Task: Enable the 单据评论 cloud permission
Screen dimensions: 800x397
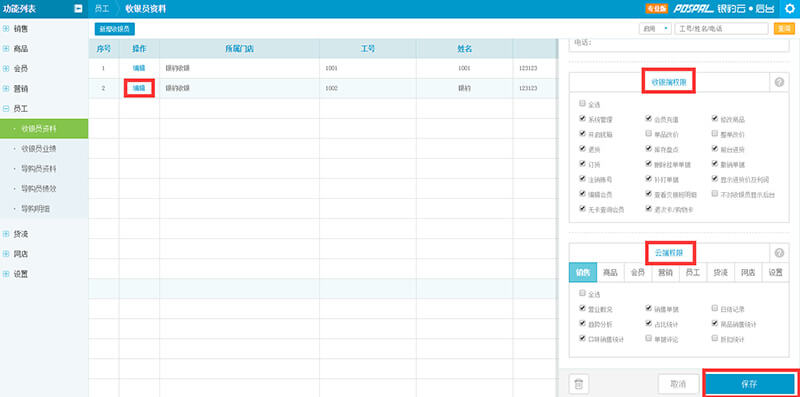Action: [648, 338]
